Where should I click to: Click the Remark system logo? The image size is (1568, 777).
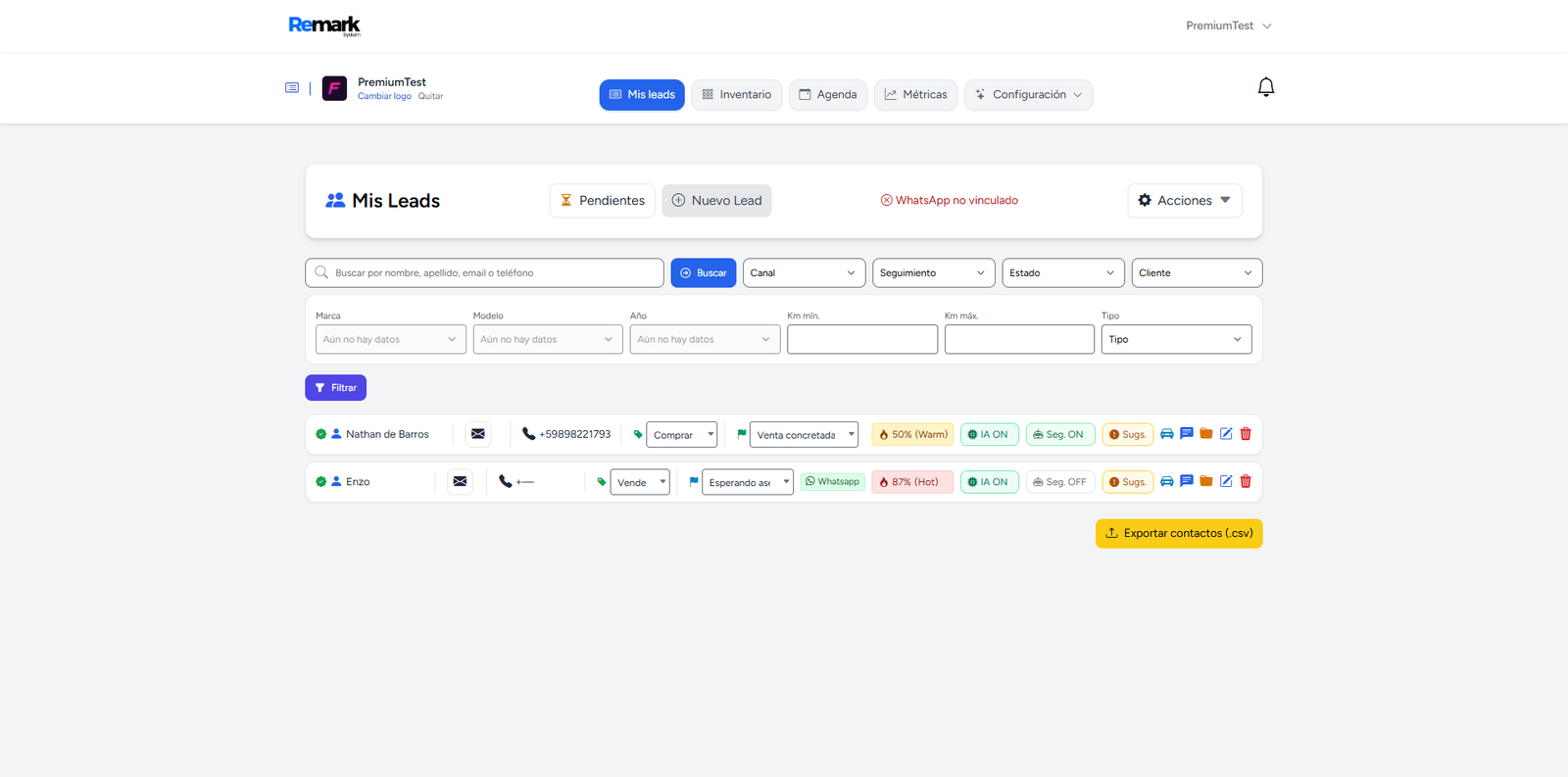[324, 25]
